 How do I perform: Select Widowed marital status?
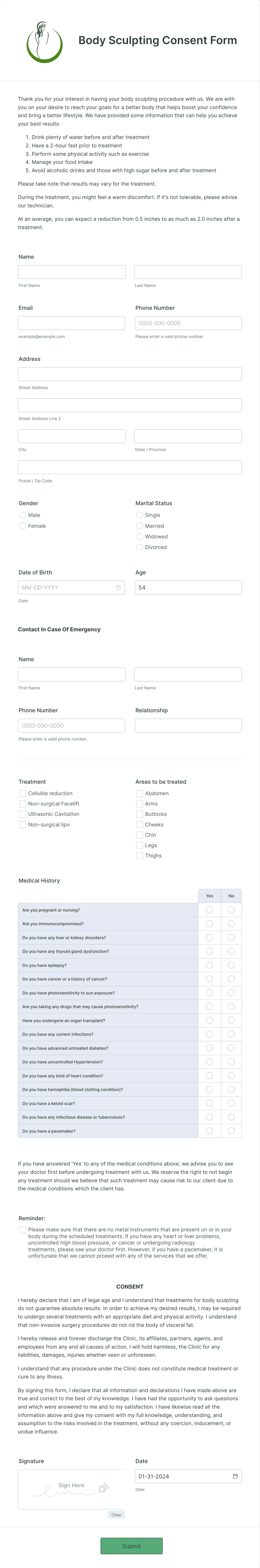pyautogui.click(x=139, y=536)
